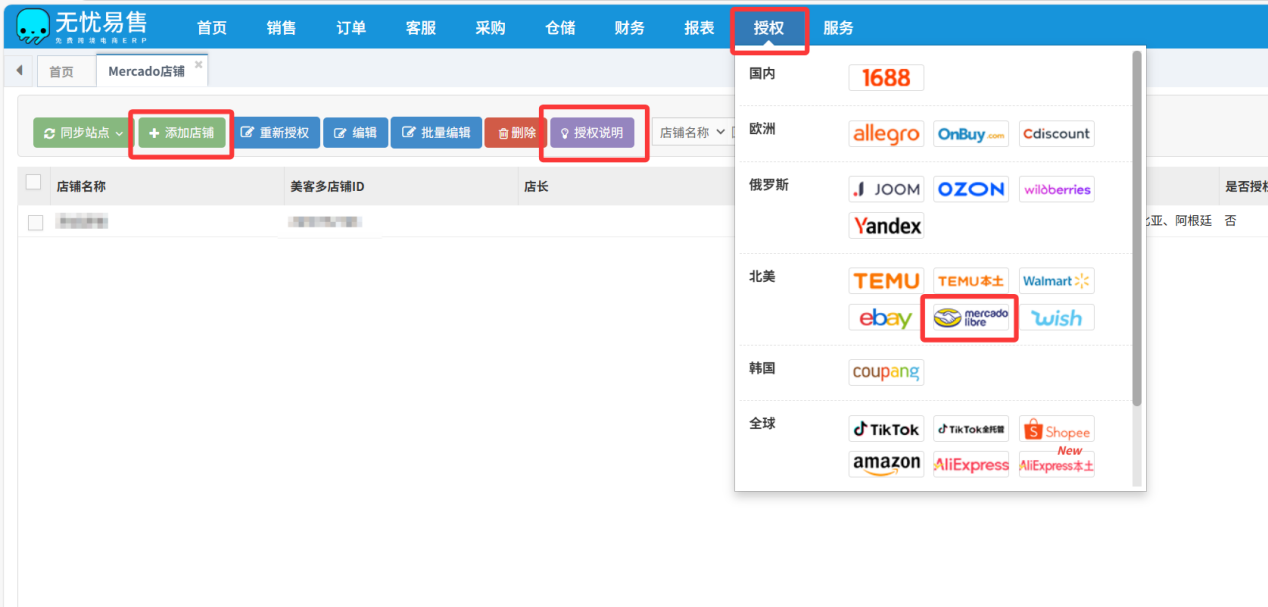This screenshot has height=607, width=1268.
Task: Select the 1688 platform logo
Action: pyautogui.click(x=886, y=78)
